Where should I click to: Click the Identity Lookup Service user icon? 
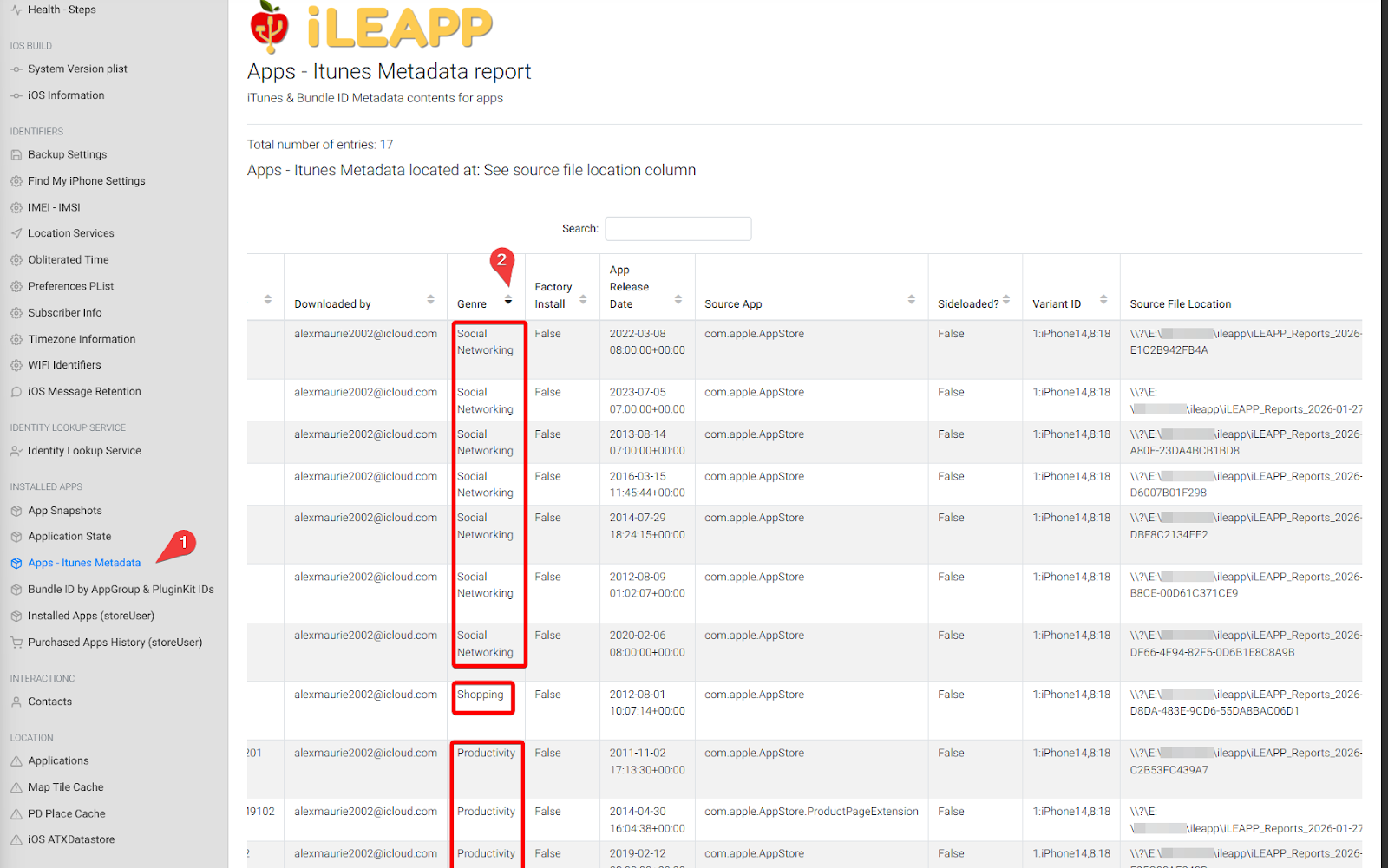[16, 451]
